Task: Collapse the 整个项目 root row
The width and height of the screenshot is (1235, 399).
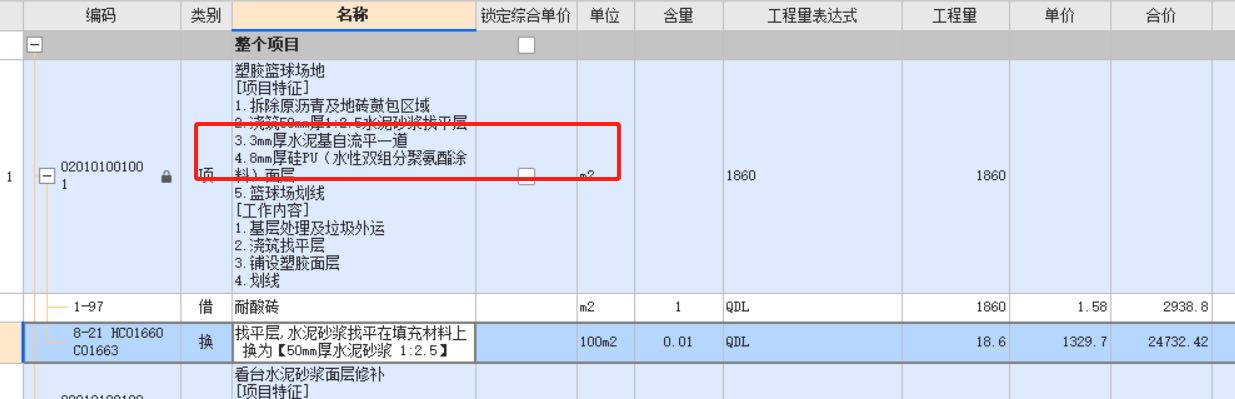Action: [34, 45]
